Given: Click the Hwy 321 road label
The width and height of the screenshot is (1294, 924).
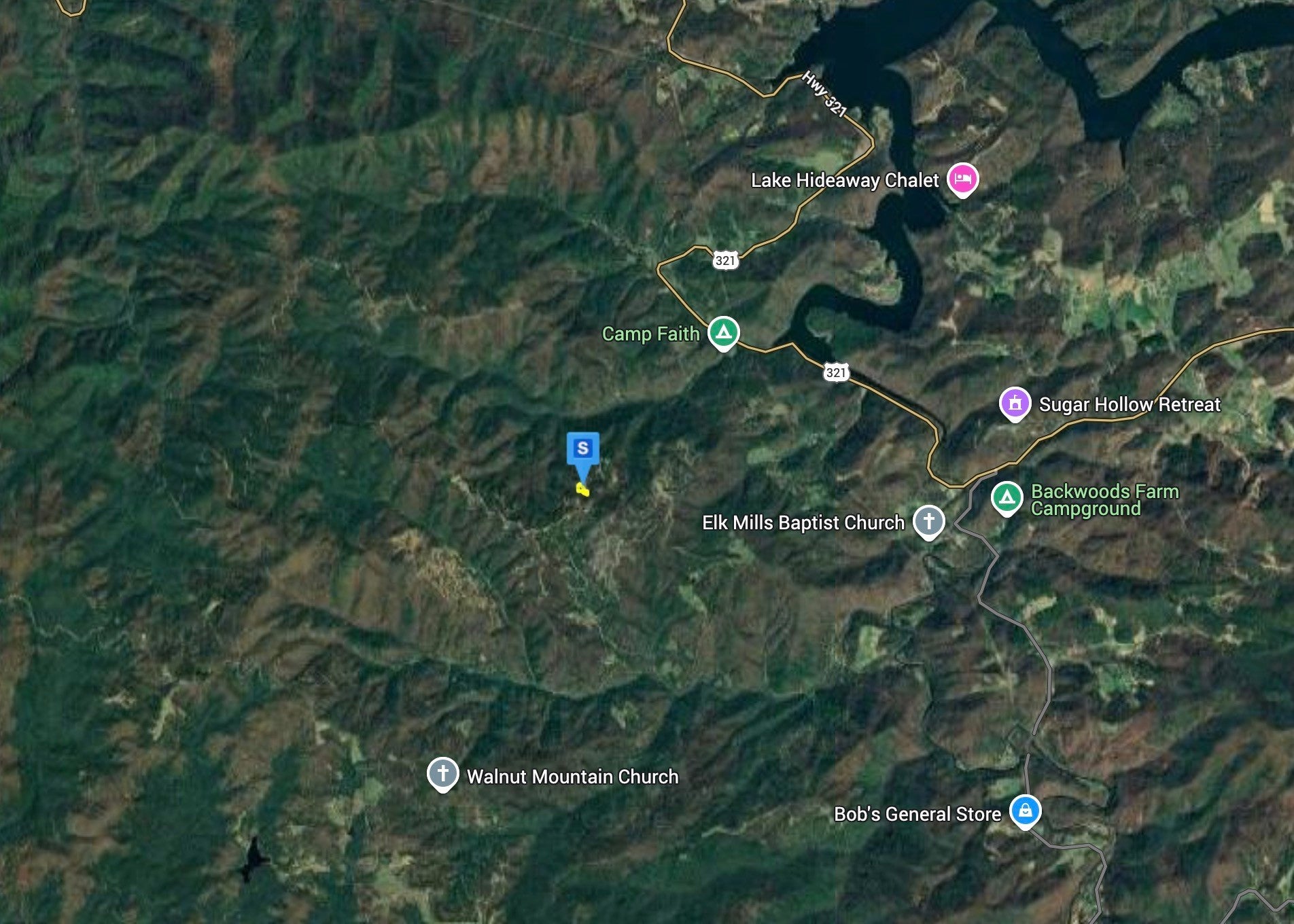Looking at the screenshot, I should coord(824,94).
